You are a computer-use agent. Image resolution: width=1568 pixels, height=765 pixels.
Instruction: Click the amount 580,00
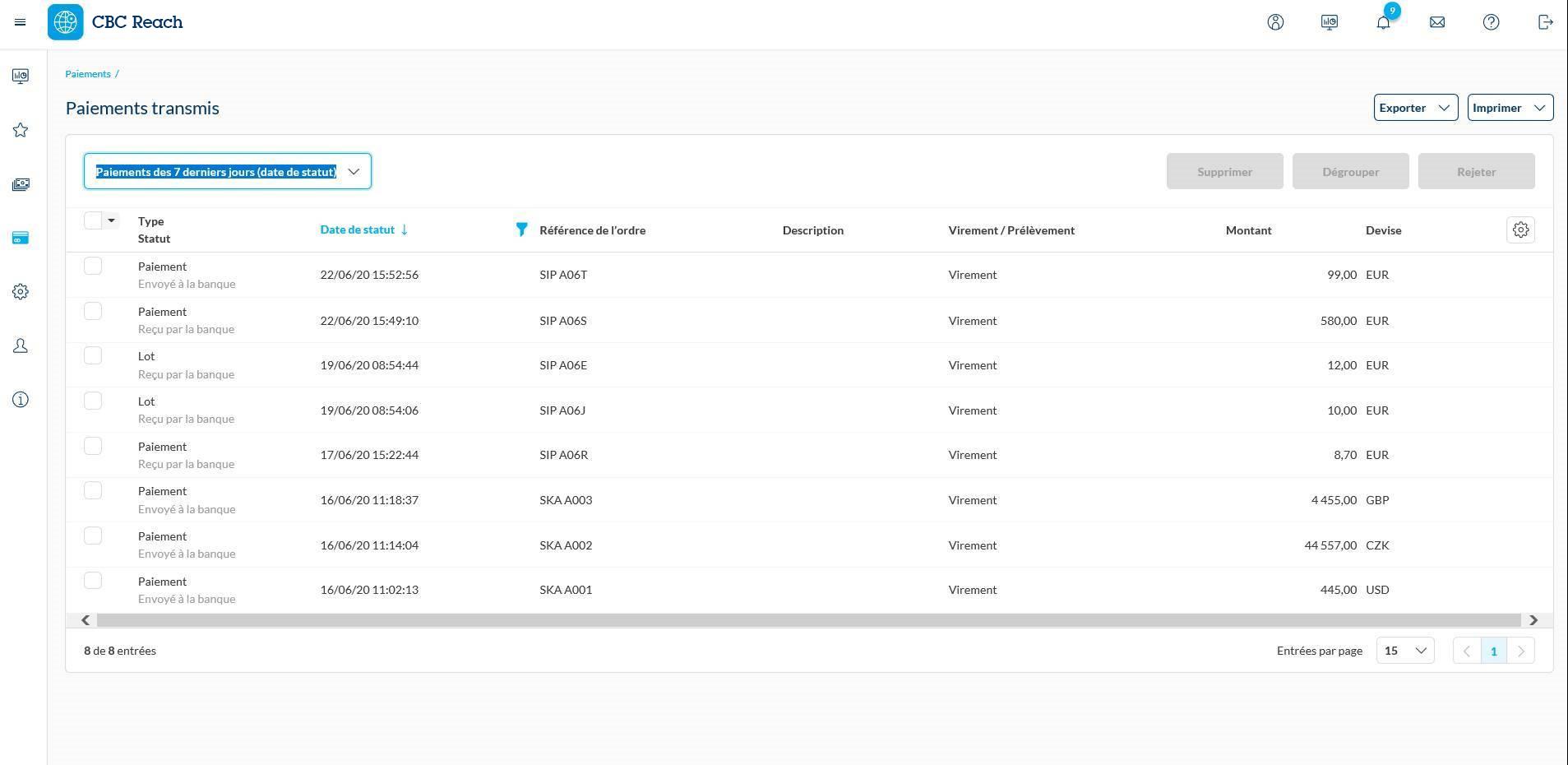tap(1339, 321)
